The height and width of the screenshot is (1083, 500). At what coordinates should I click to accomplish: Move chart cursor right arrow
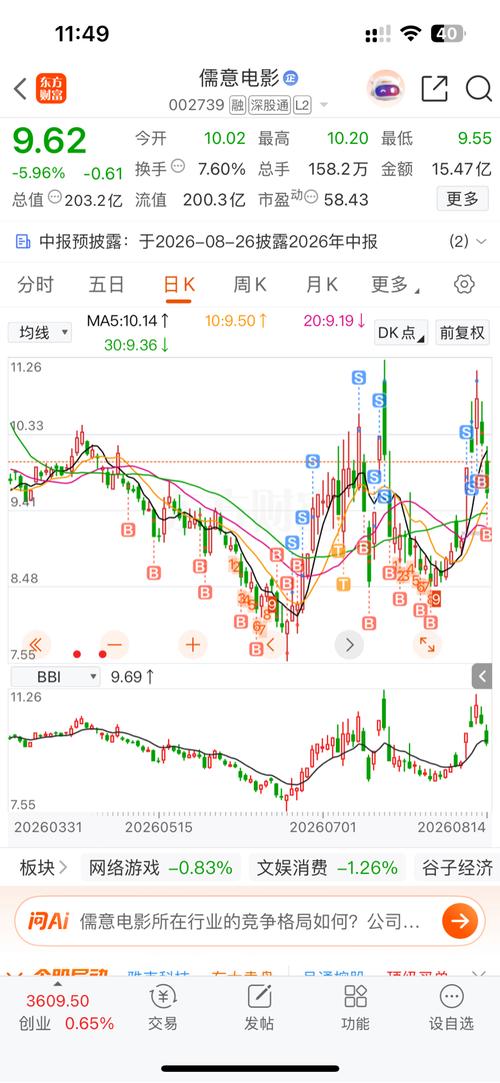pyautogui.click(x=349, y=645)
